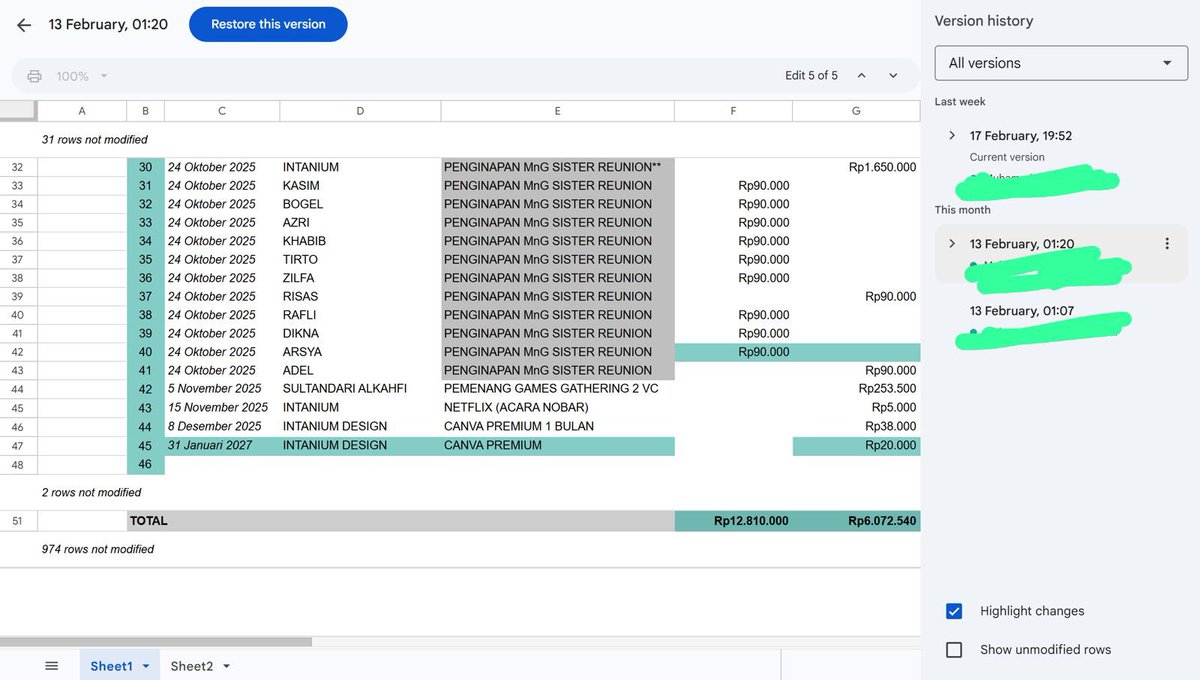Open the all sheets hamburger menu

tap(52, 666)
